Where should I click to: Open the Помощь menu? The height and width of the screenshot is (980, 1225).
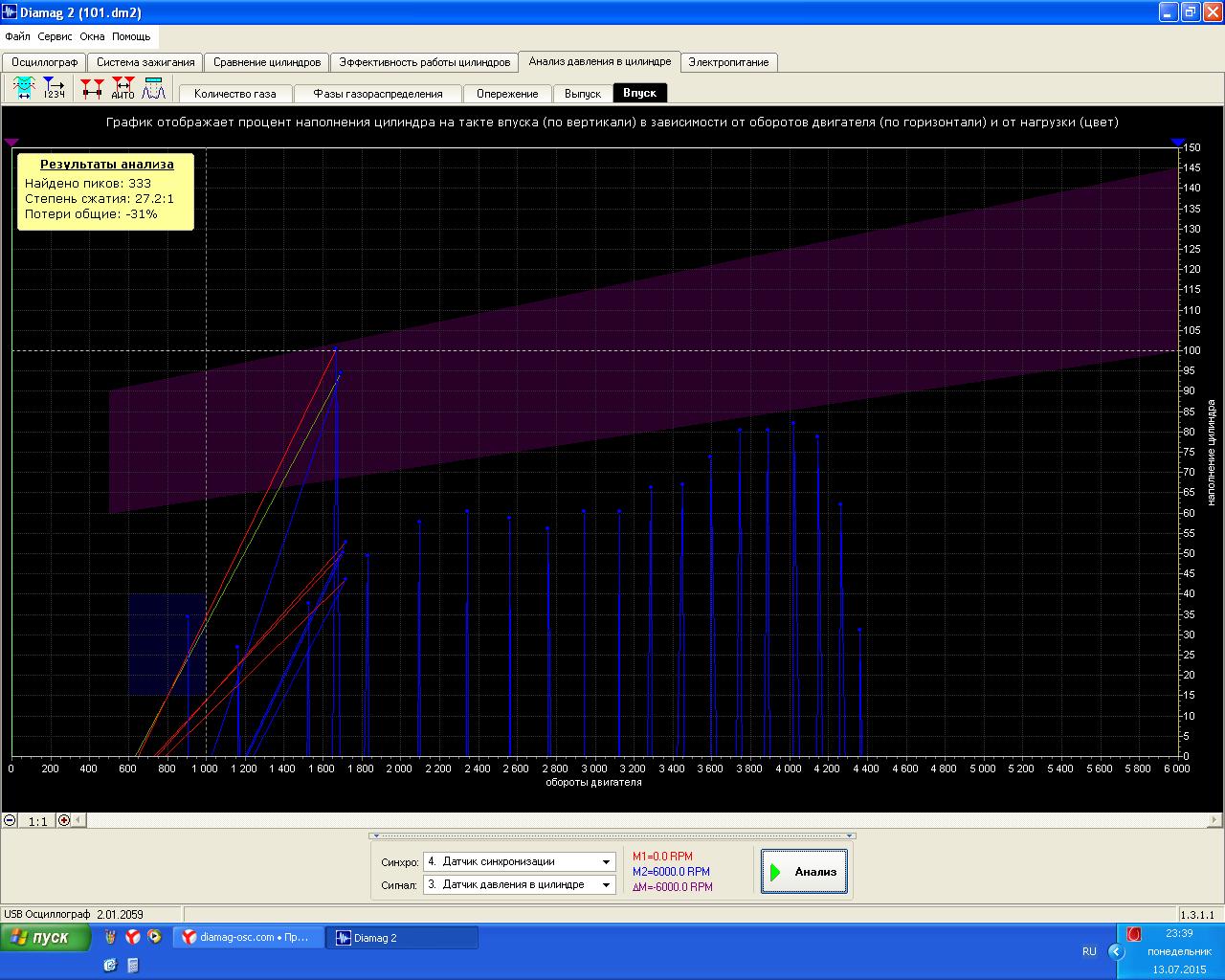[131, 36]
